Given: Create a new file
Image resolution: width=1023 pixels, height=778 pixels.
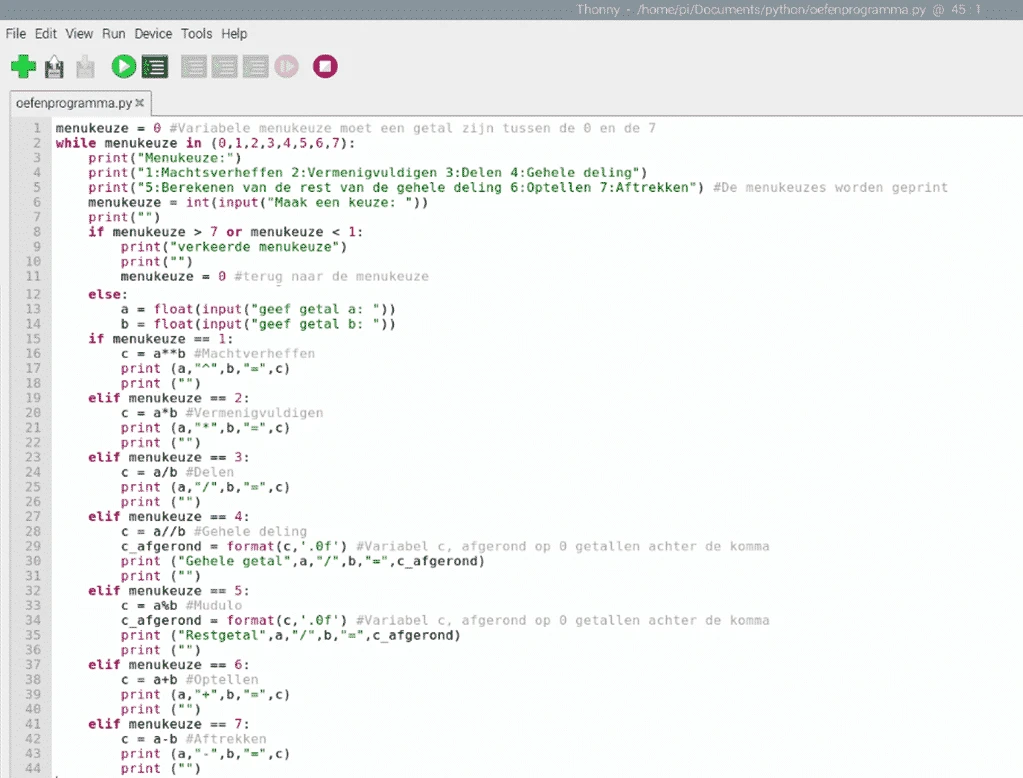Looking at the screenshot, I should pyautogui.click(x=22, y=66).
